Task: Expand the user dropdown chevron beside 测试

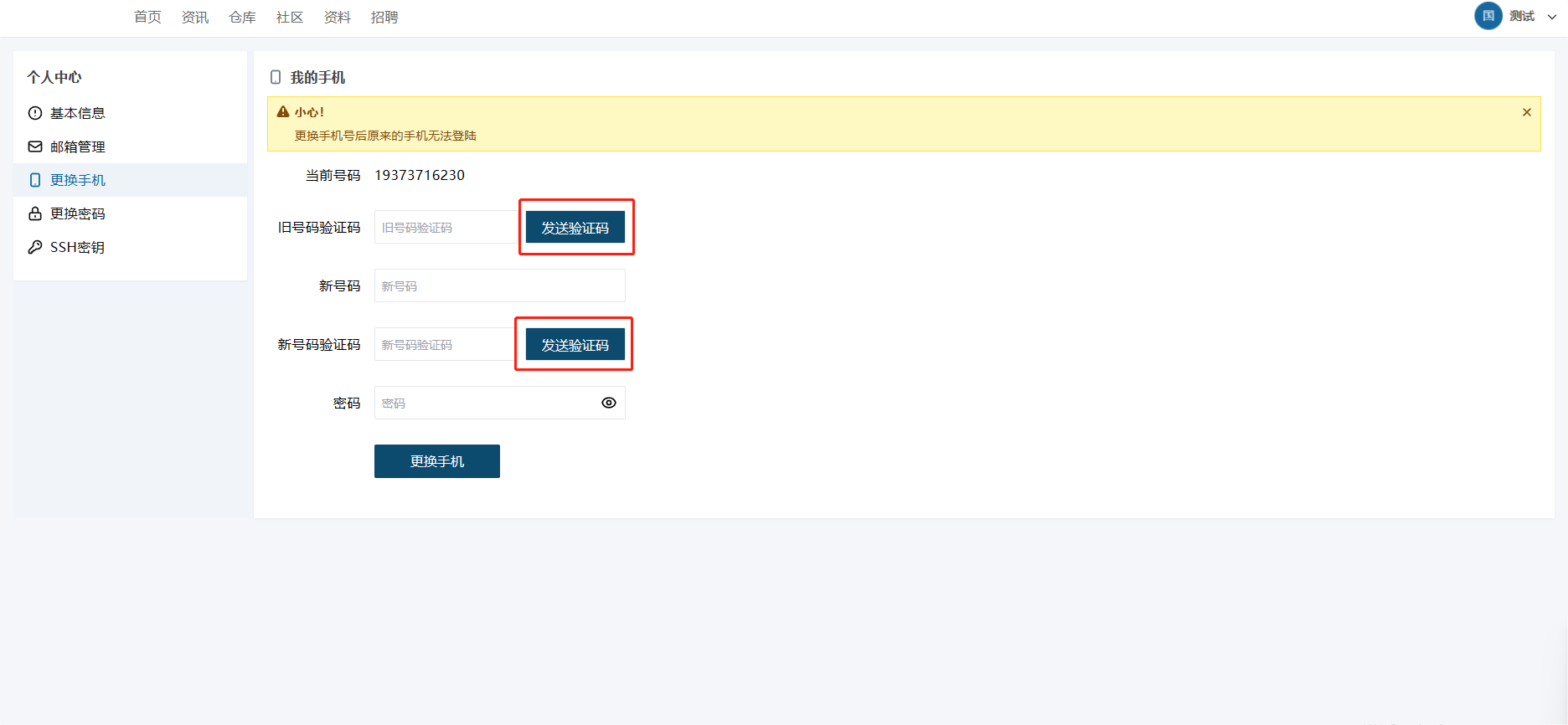Action: (1552, 17)
